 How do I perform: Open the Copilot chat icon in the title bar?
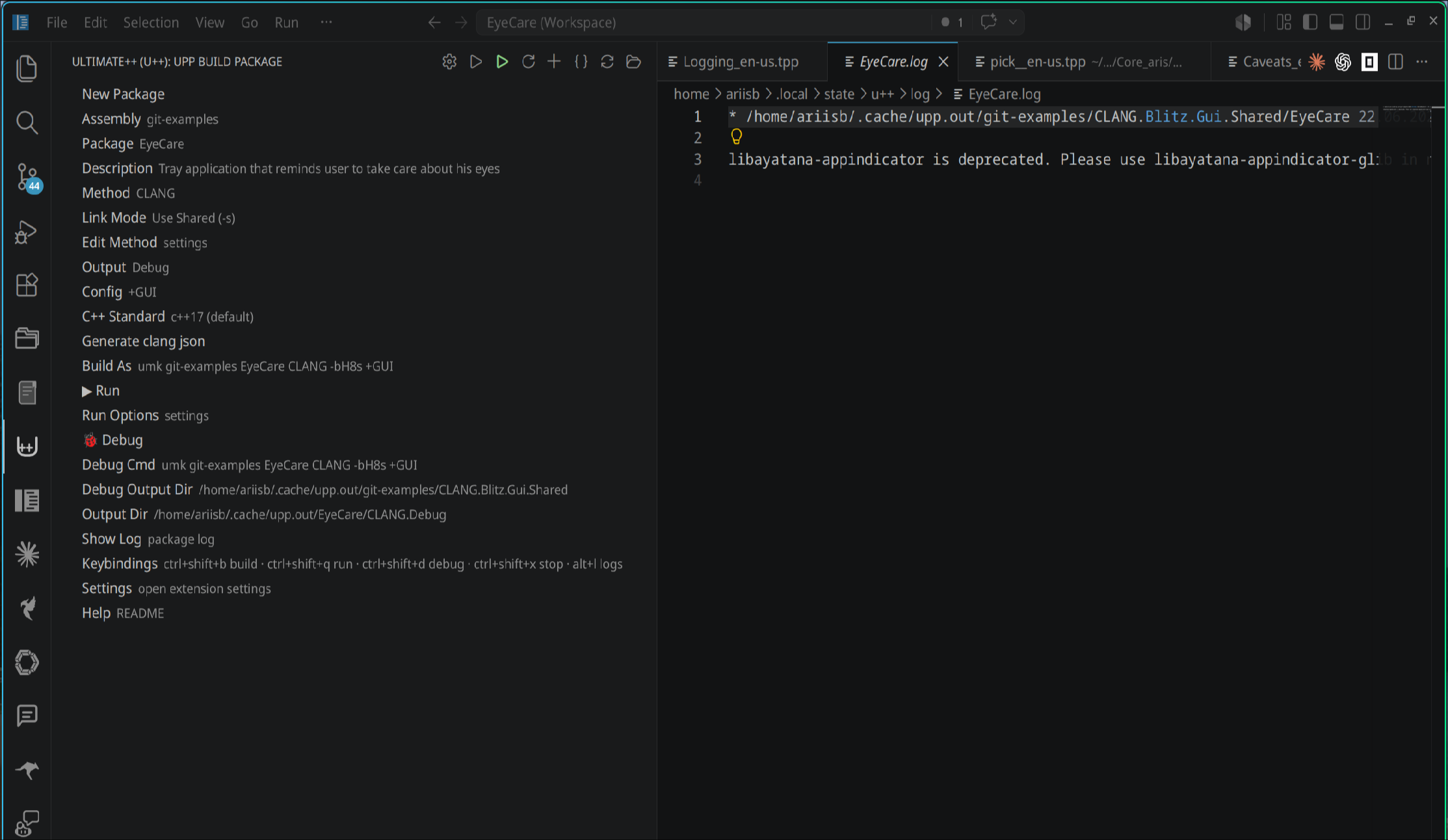pyautogui.click(x=988, y=22)
